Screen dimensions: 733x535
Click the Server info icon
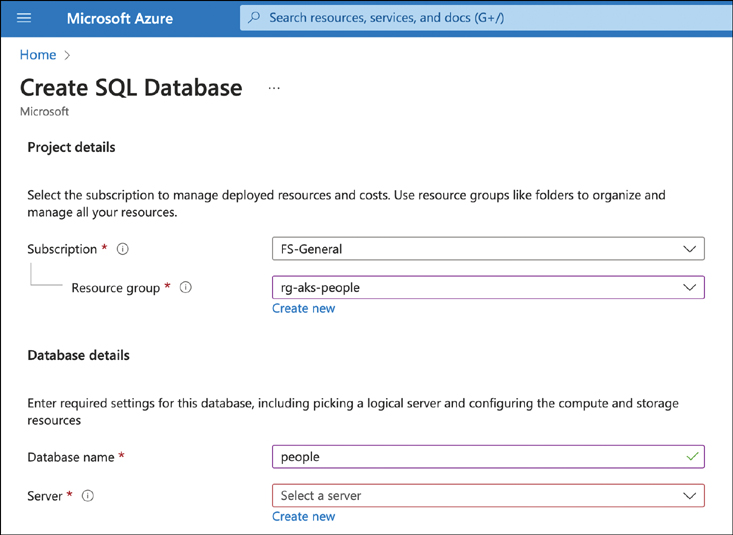pyautogui.click(x=88, y=496)
